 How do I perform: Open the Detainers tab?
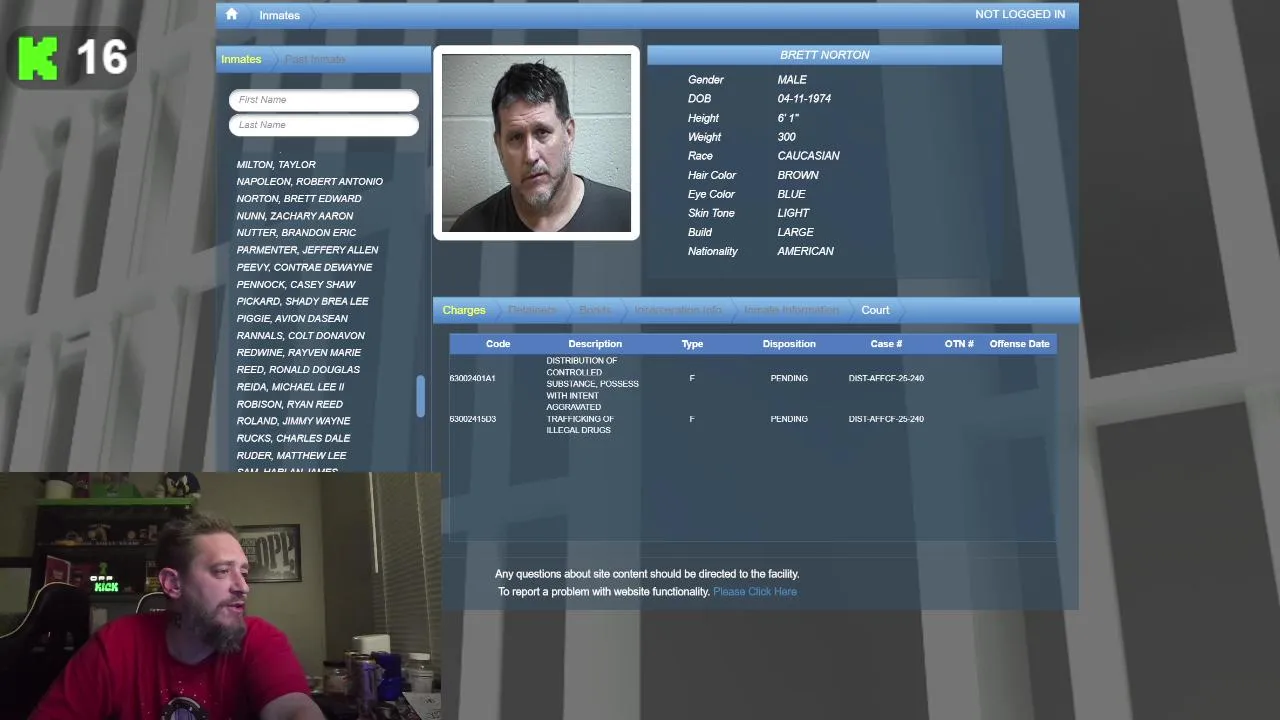[x=532, y=310]
